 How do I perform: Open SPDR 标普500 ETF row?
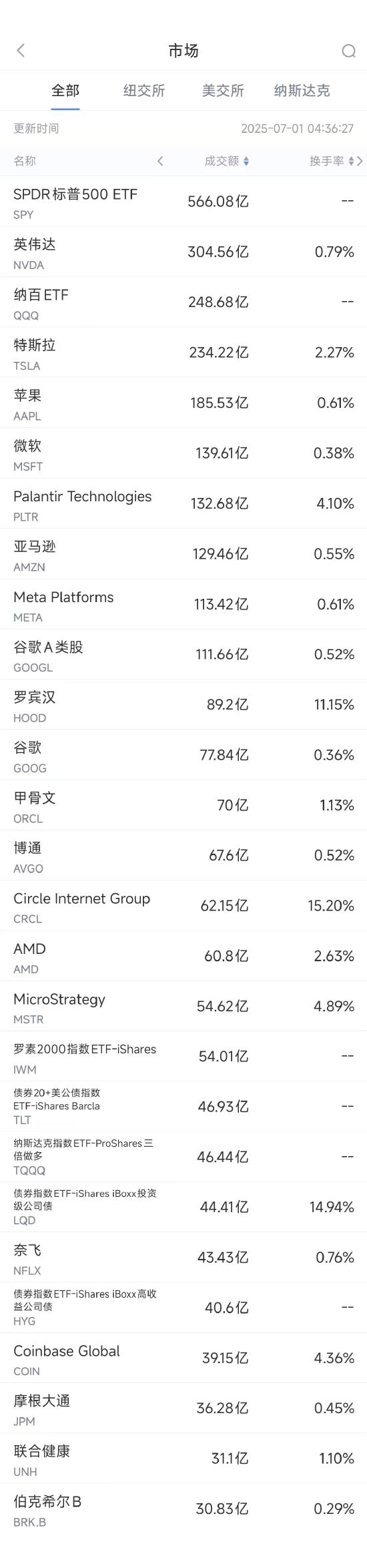pyautogui.click(x=183, y=202)
